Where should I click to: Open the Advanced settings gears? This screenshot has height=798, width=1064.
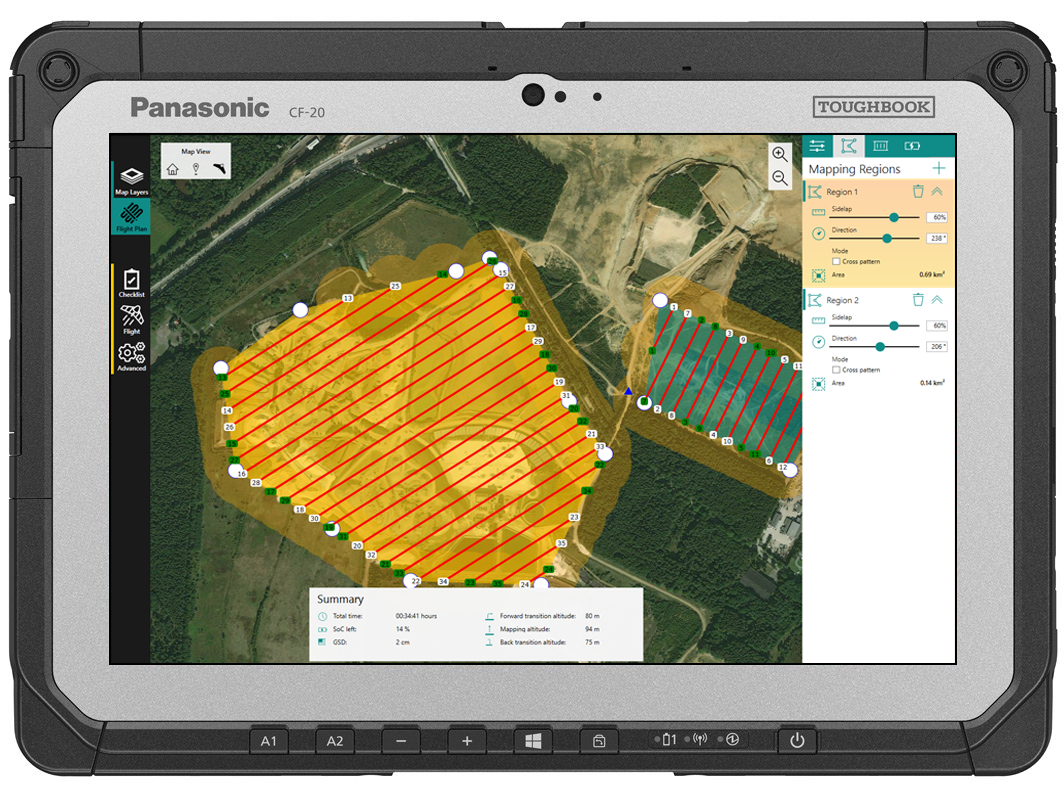pyautogui.click(x=131, y=356)
